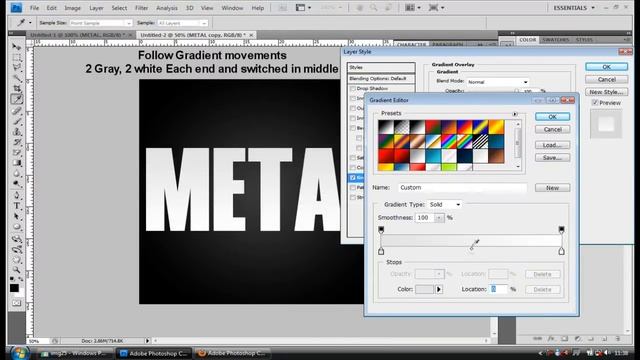Select the Eyedropper tool in the toolbox
This screenshot has height=360, width=640.
pos(16,99)
